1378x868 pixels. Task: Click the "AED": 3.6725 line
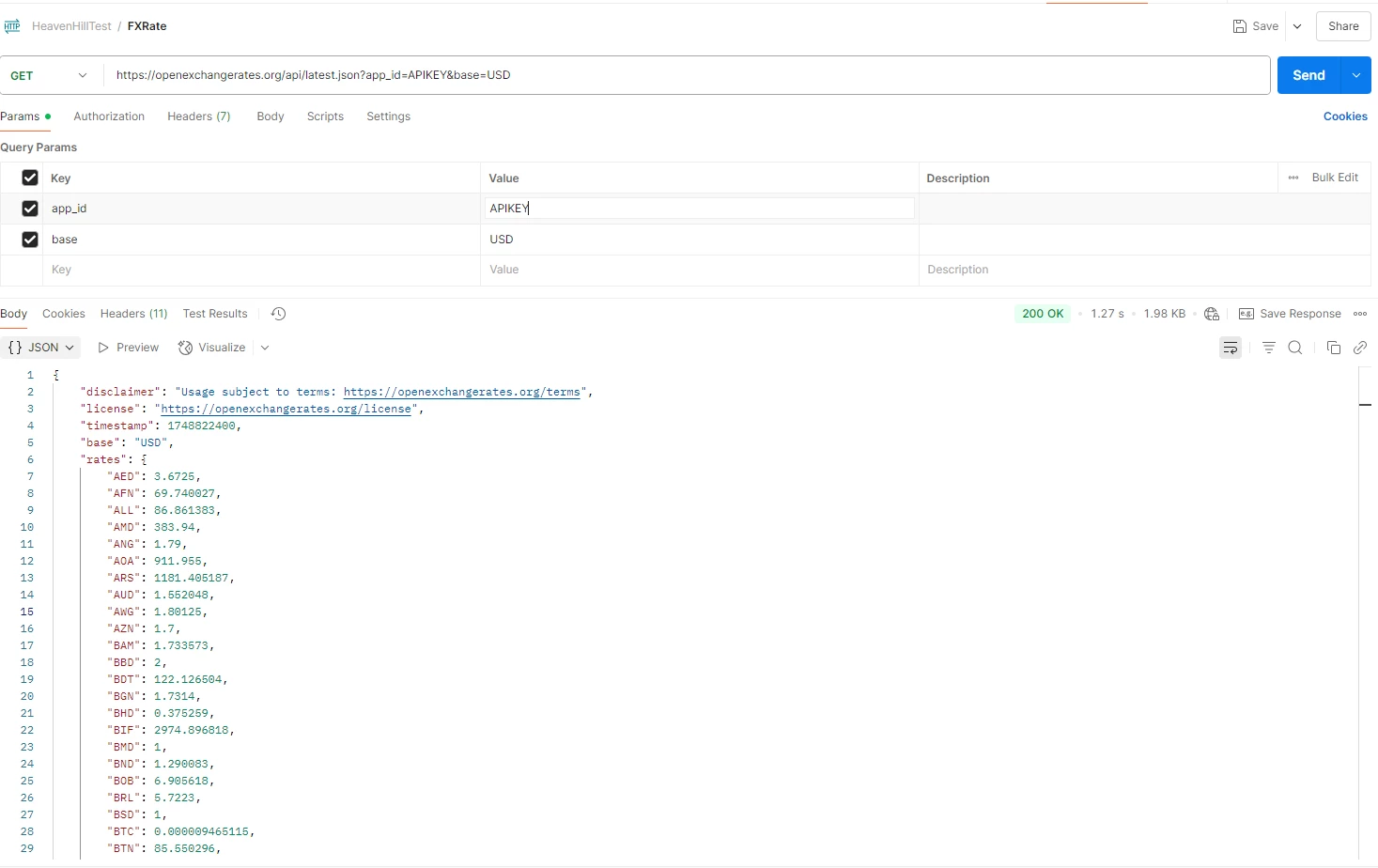tap(154, 476)
